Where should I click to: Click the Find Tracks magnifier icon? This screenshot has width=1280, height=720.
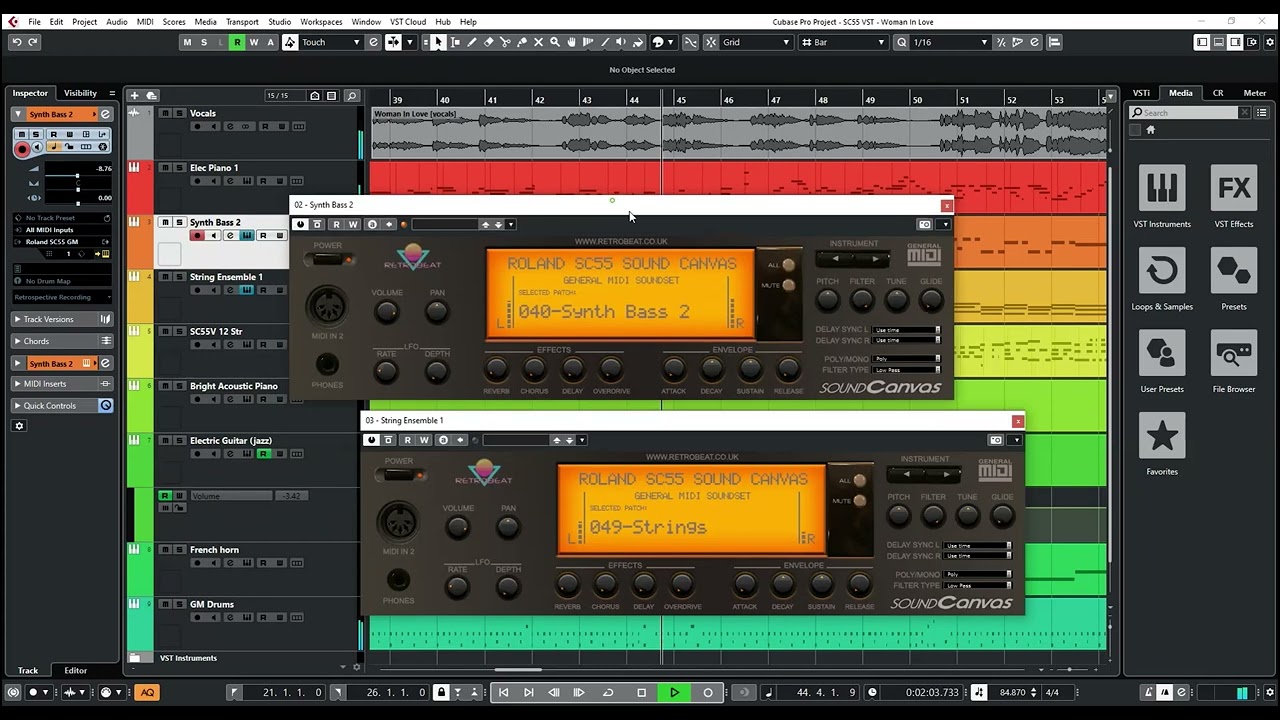(x=351, y=96)
